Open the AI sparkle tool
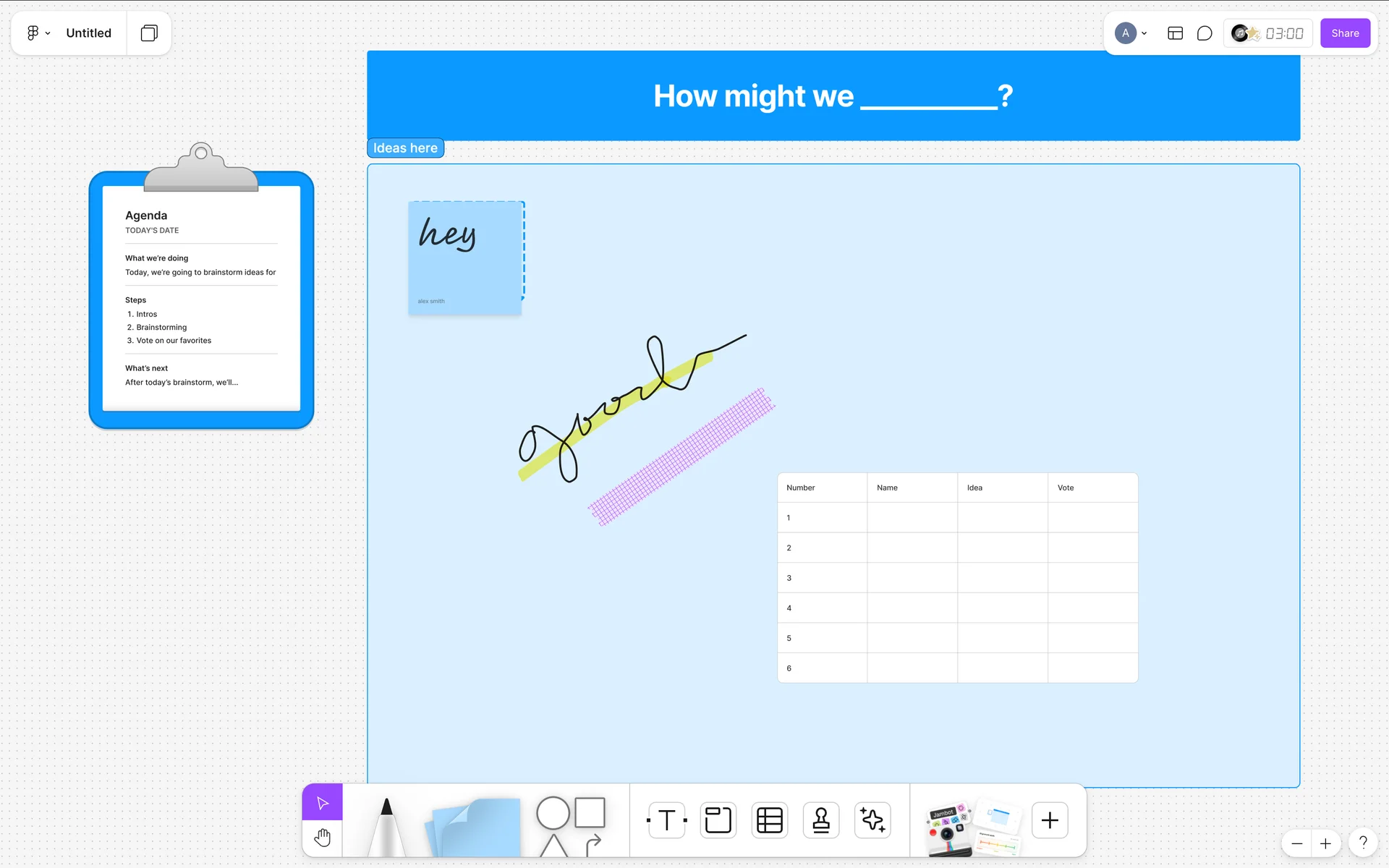The width and height of the screenshot is (1389, 868). pos(872,820)
